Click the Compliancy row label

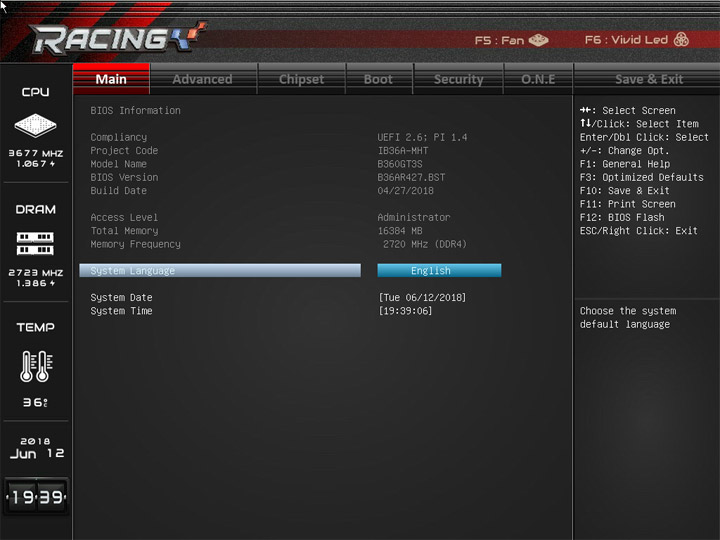(118, 137)
